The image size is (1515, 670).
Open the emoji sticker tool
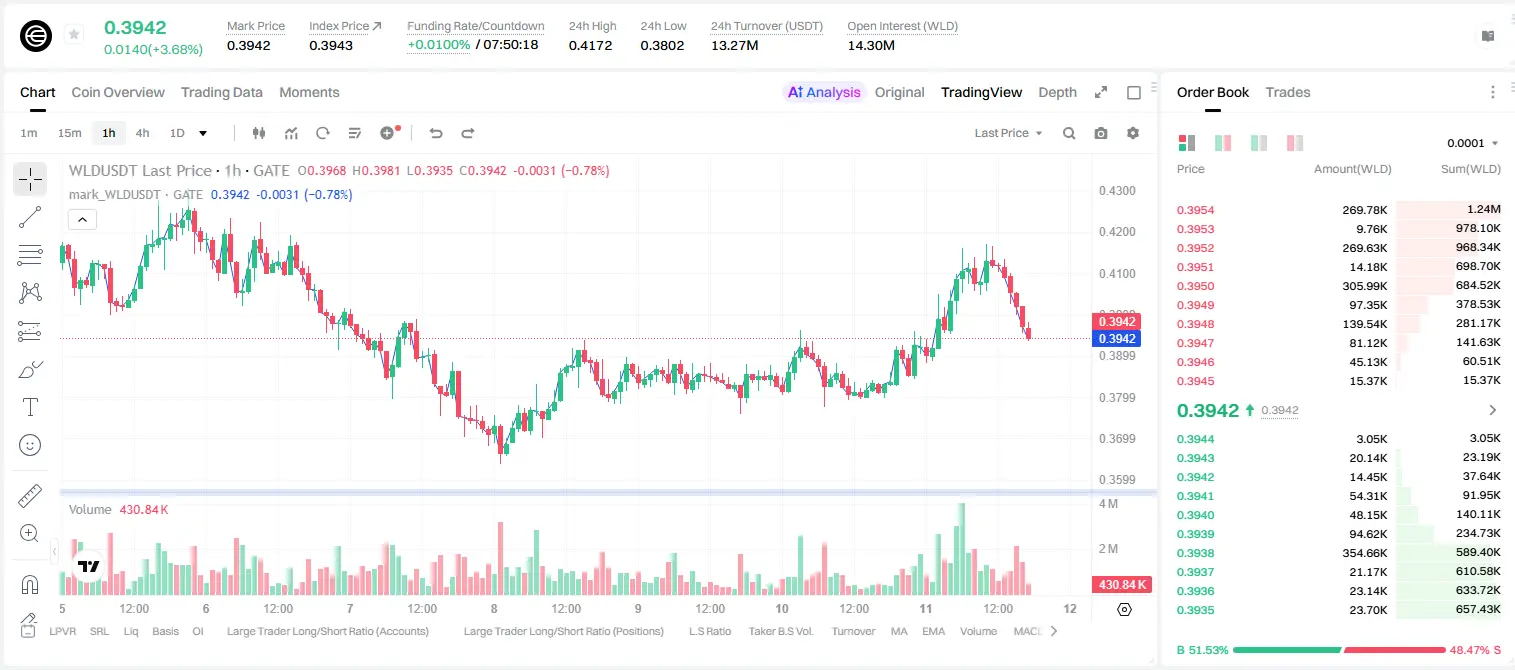[30, 445]
